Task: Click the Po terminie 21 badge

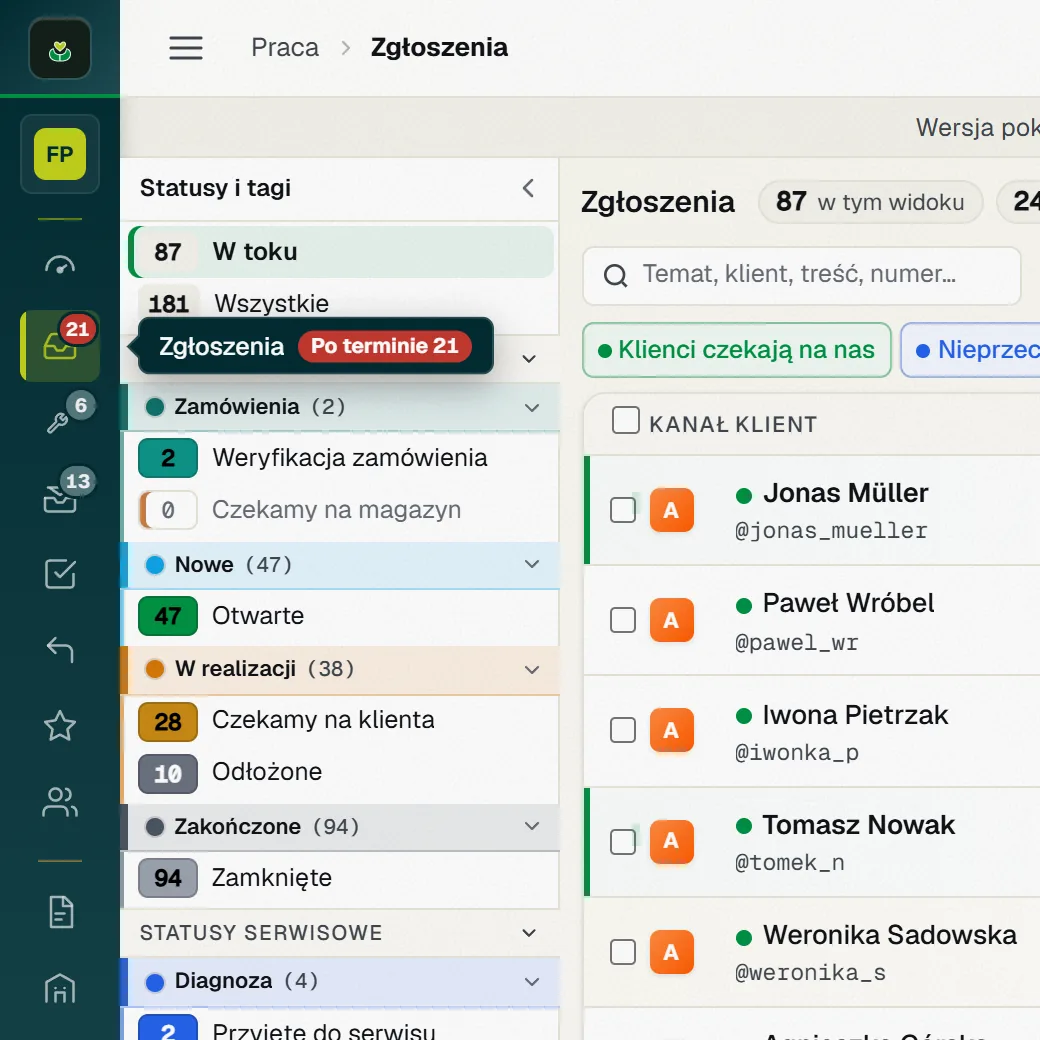Action: [x=384, y=346]
